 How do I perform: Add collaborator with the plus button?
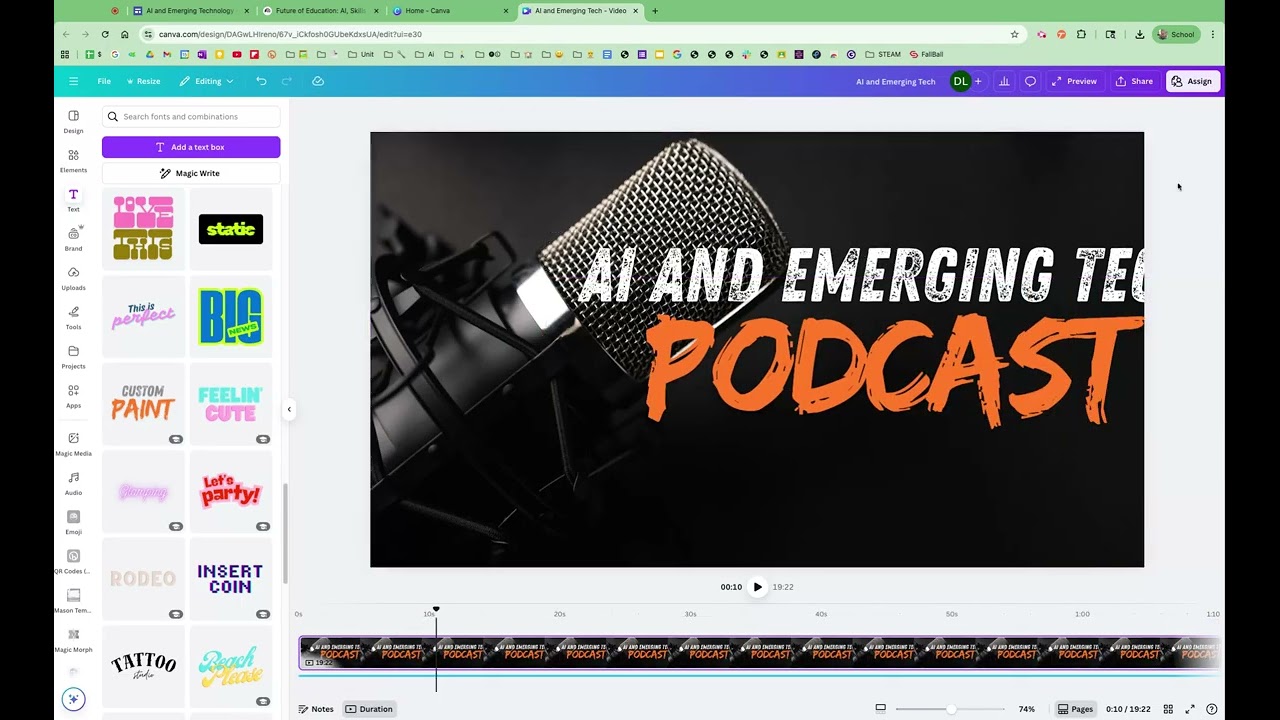[978, 81]
